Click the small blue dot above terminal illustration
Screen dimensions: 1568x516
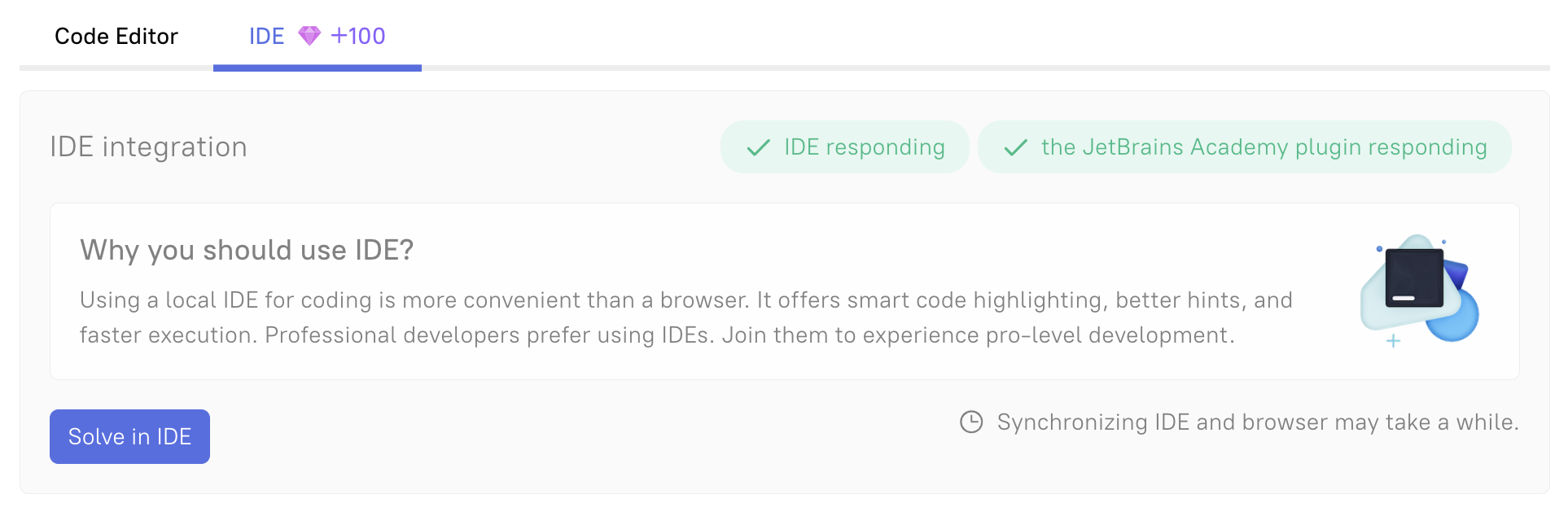point(1379,248)
